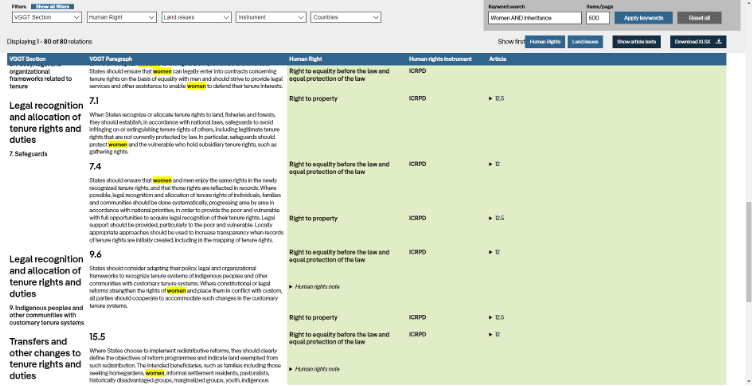752x386 pixels.
Task: Expand article 12.5 in paragraph 7.1 row
Action: click(x=496, y=98)
